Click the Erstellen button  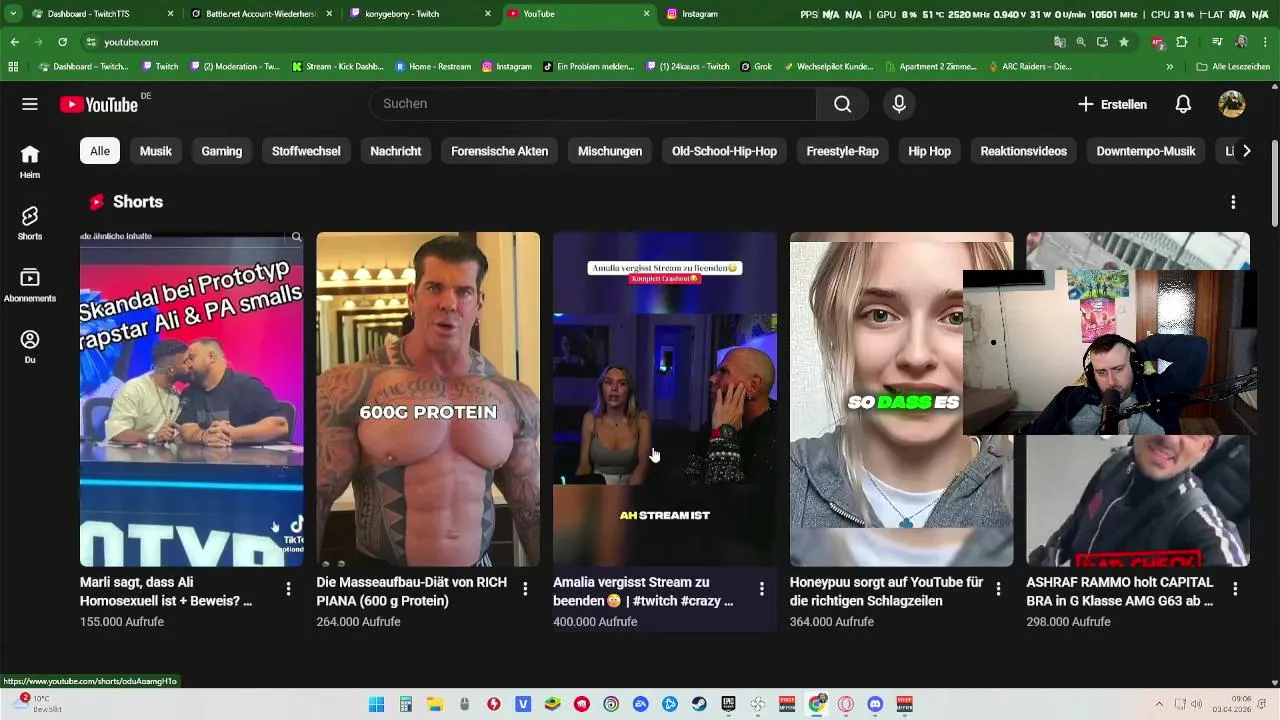tap(1112, 104)
